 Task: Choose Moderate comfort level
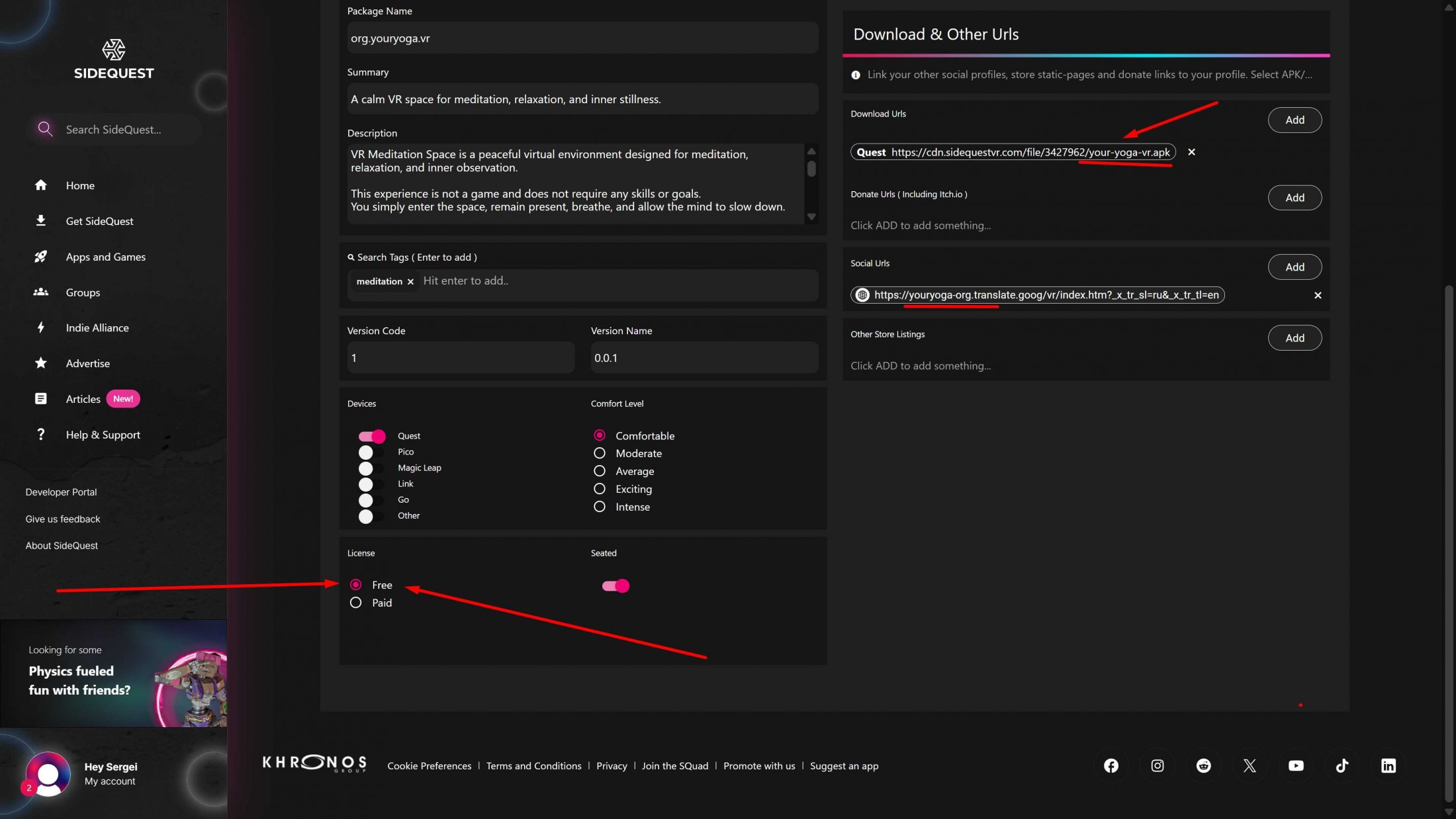coord(600,453)
